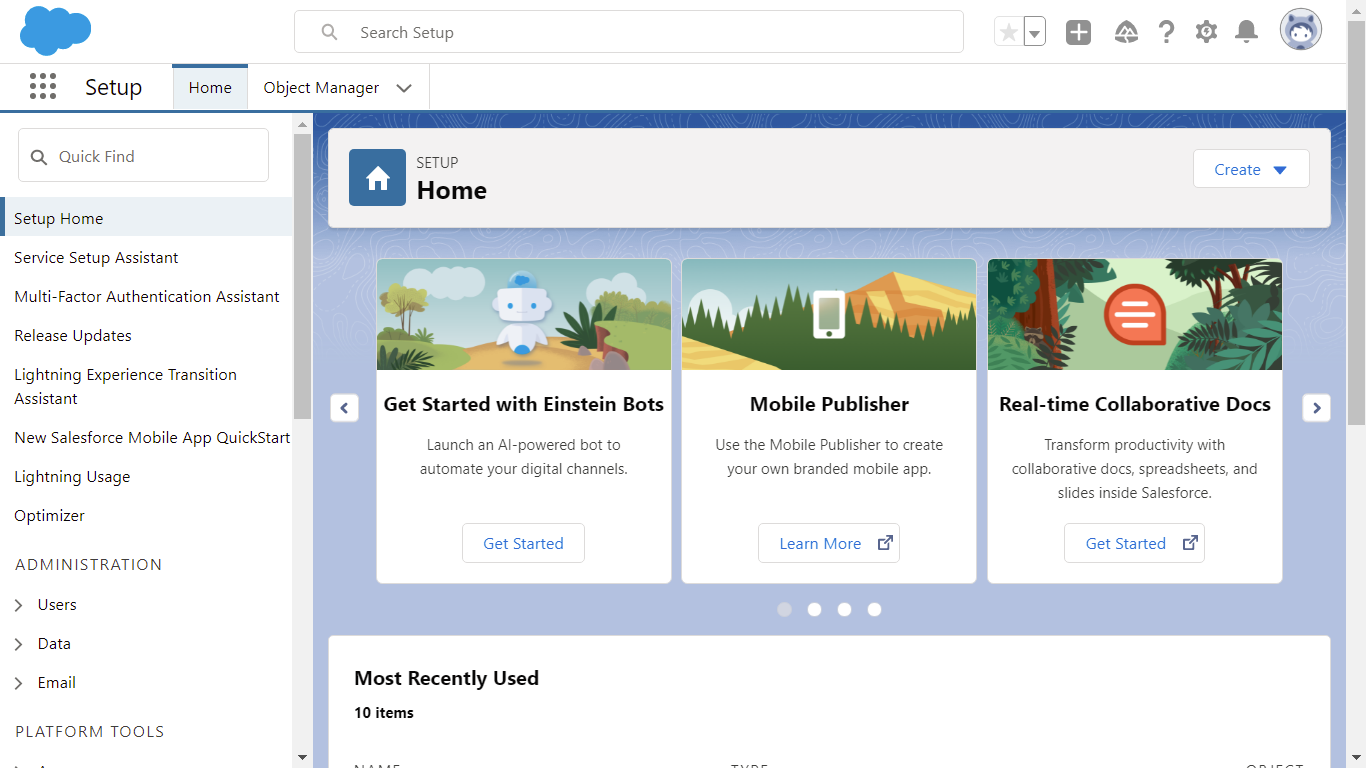Viewport: 1366px width, 768px height.
Task: Open Optimizer in the sidebar
Action: (49, 515)
